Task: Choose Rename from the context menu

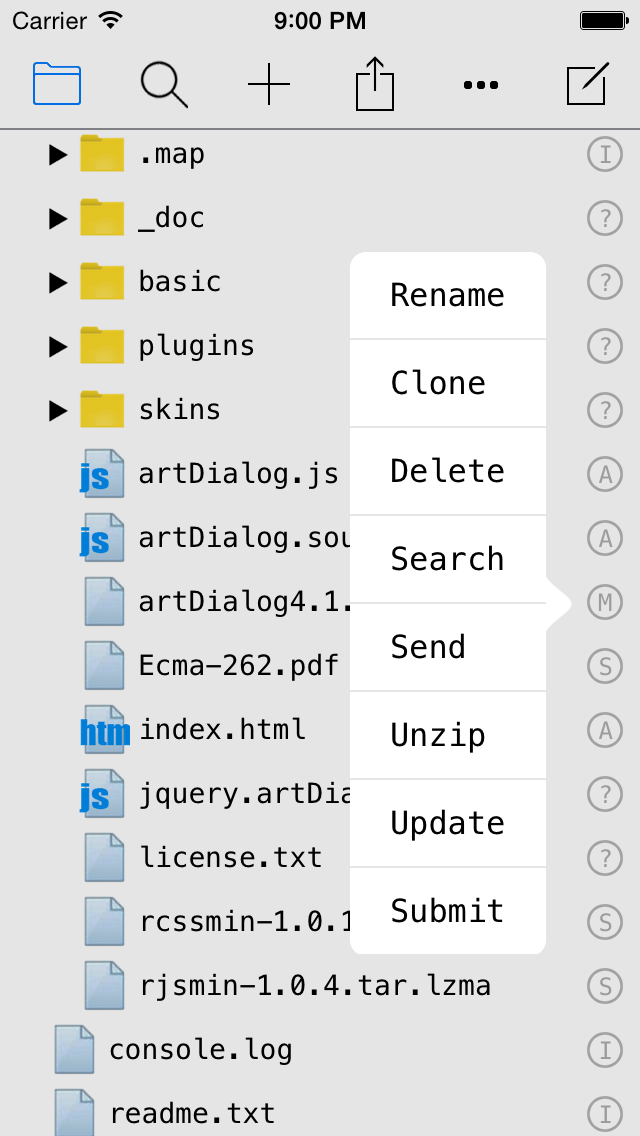Action: coord(447,294)
